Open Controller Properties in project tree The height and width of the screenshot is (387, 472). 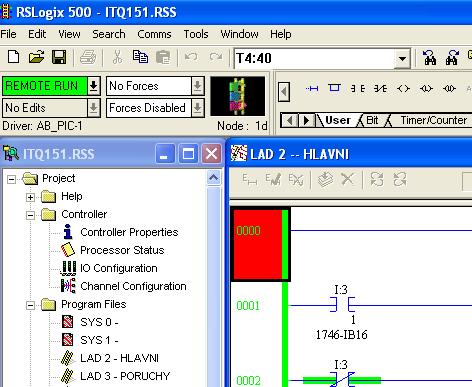tap(129, 232)
